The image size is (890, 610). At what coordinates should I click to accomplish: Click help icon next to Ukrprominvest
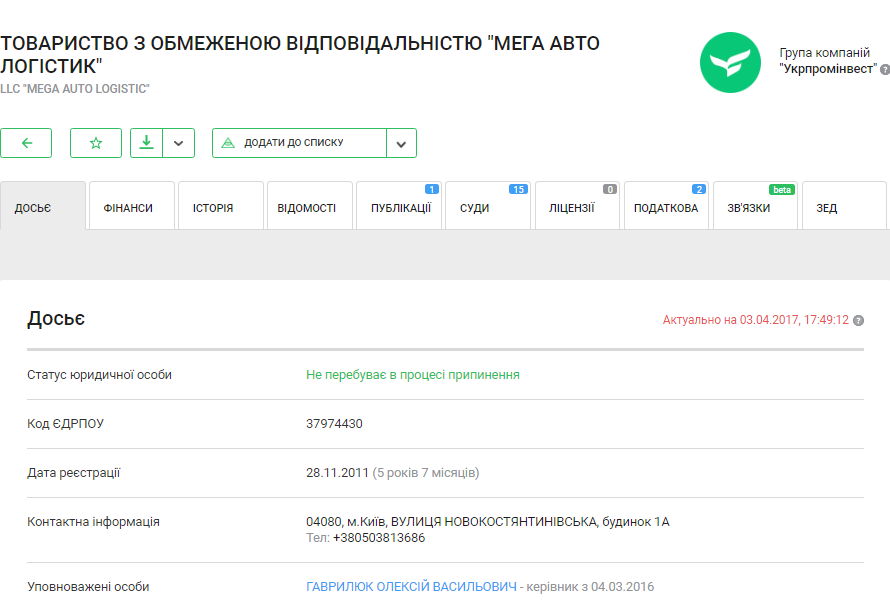884,69
